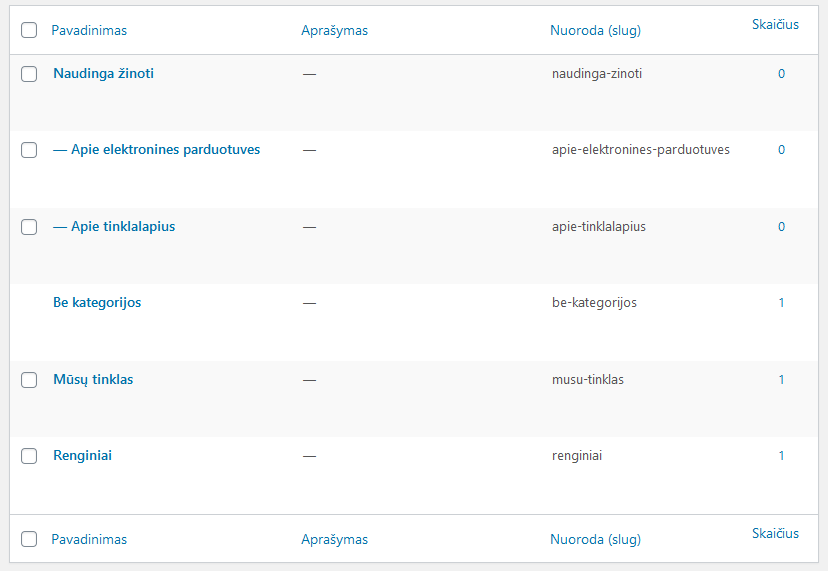Tick the Apie tinklalapius row checkbox
This screenshot has height=571, width=828.
coord(29,227)
